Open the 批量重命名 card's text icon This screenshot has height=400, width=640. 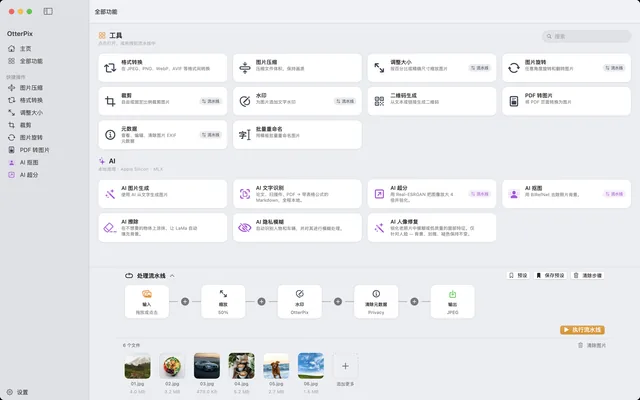click(x=244, y=135)
